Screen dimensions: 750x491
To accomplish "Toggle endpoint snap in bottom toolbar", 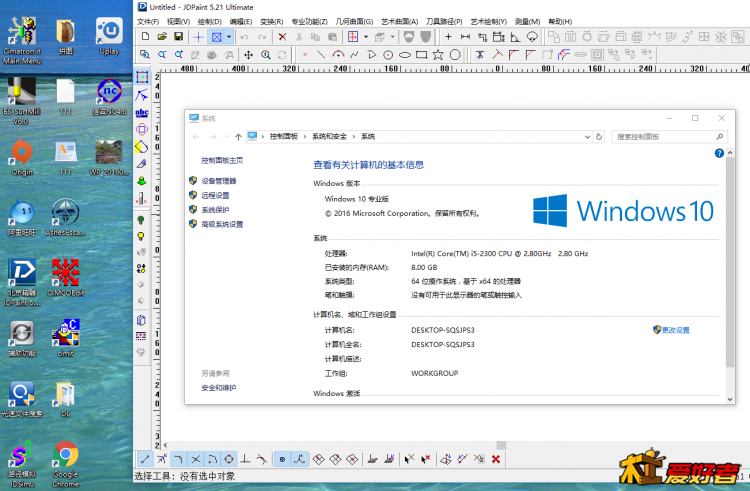I will coord(144,459).
